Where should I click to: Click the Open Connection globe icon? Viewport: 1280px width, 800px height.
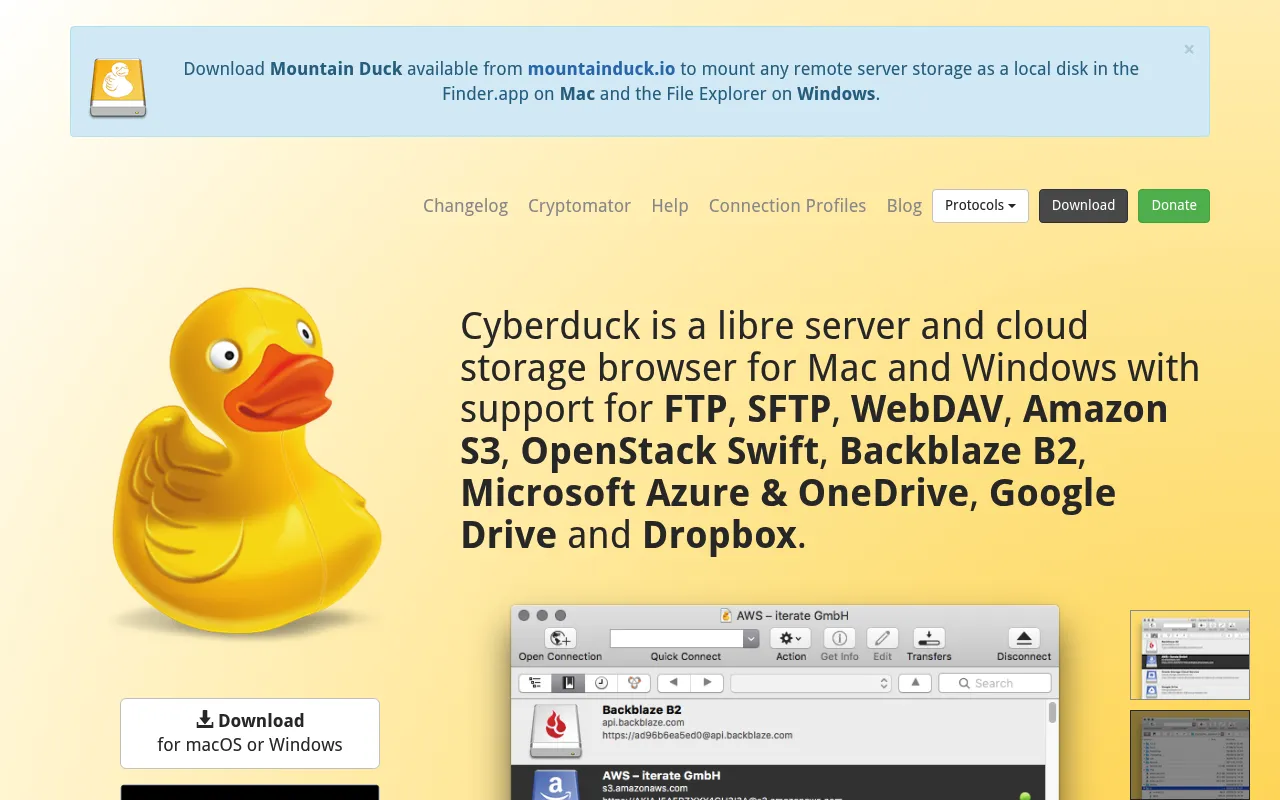tap(560, 638)
